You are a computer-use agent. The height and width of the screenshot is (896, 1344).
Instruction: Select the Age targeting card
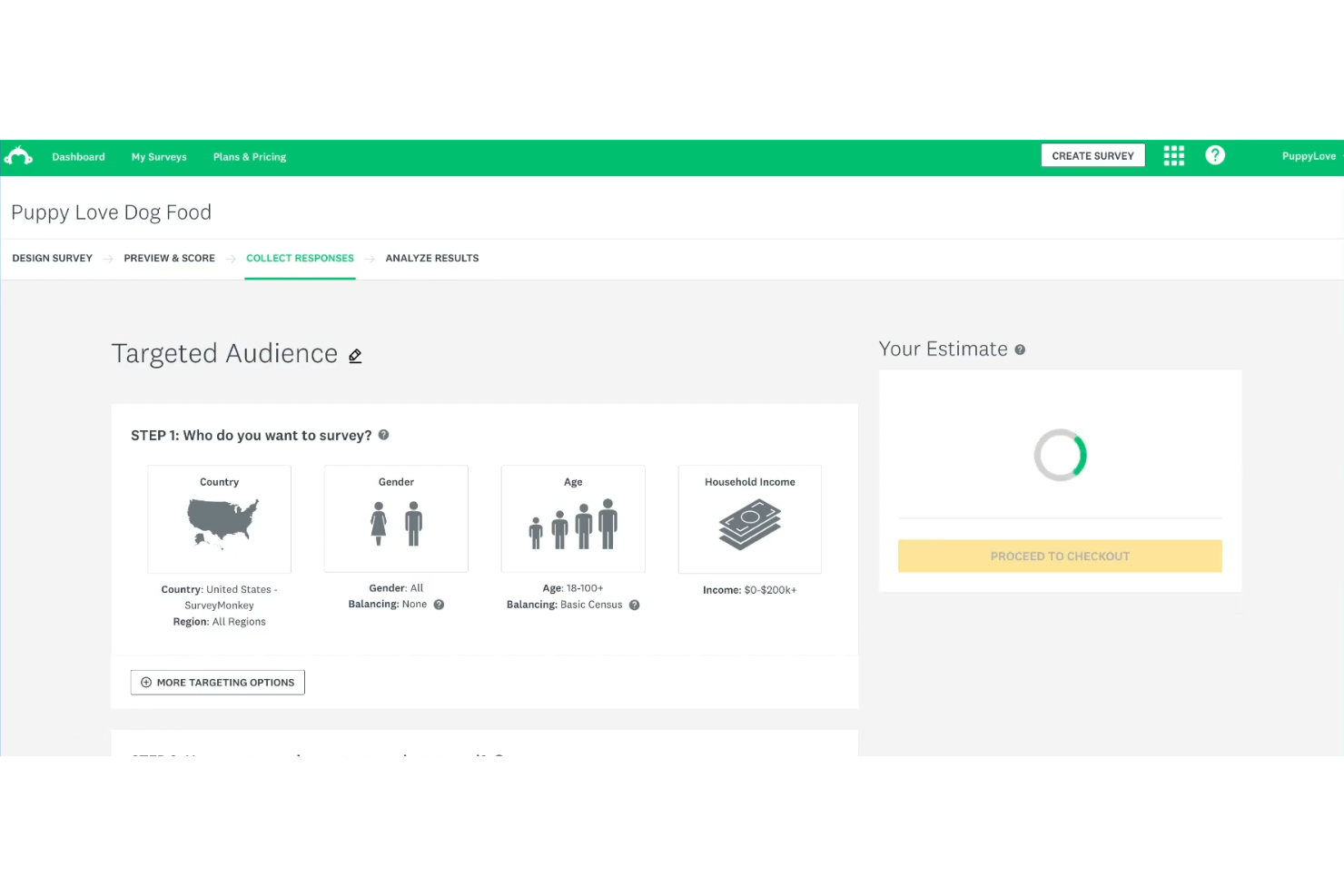click(x=573, y=518)
